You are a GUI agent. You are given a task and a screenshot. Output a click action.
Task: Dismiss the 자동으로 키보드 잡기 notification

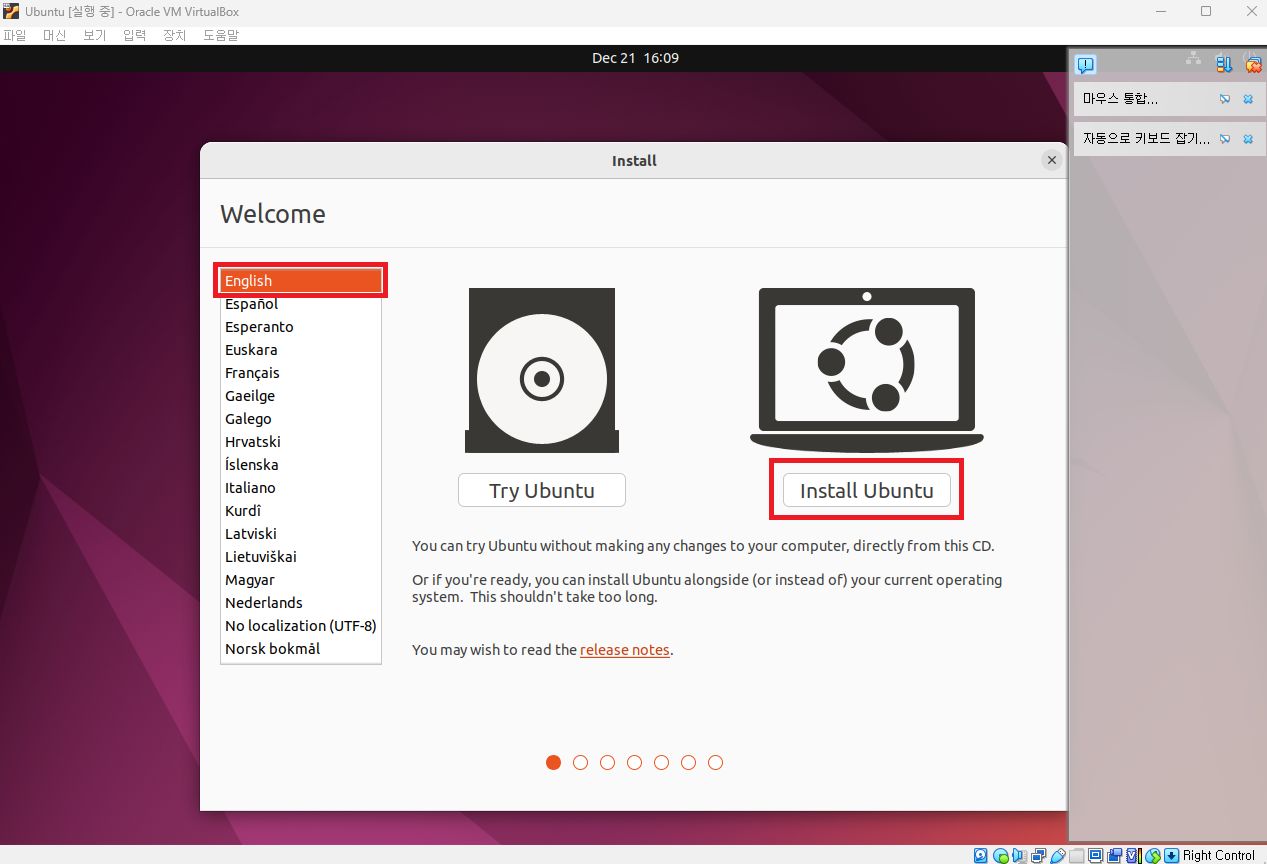1248,139
